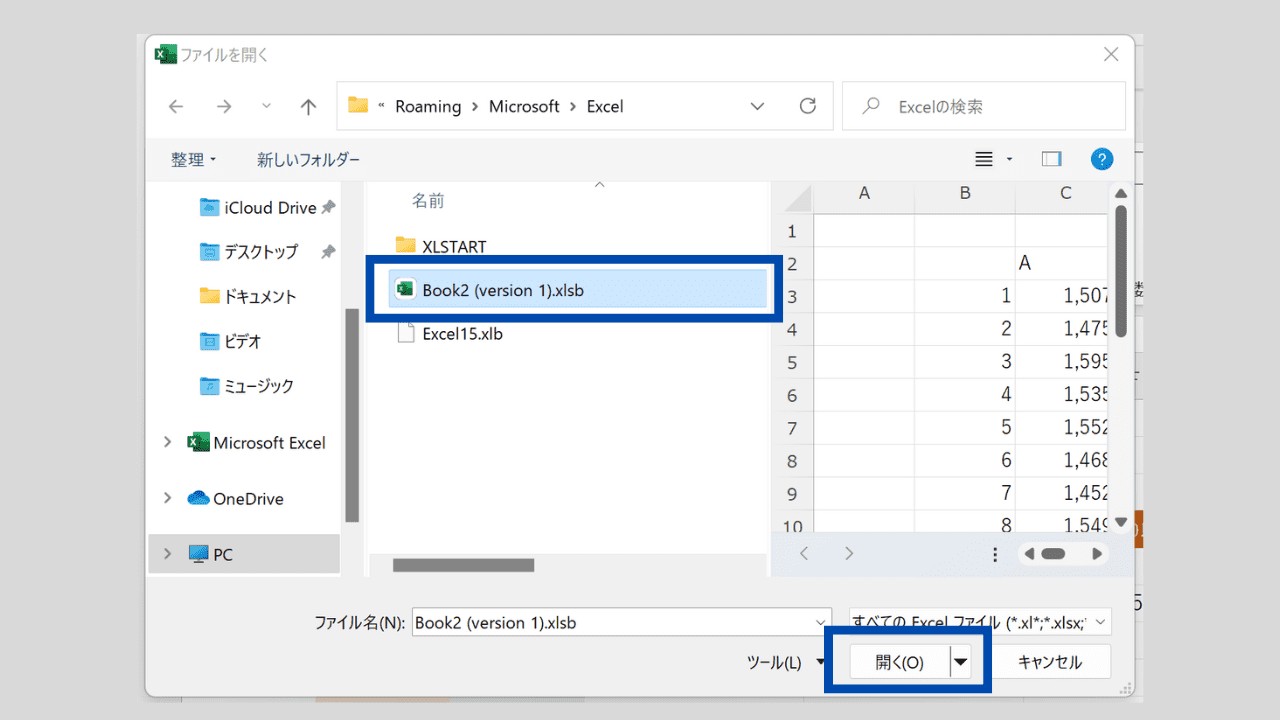
Task: Click the ファイル名 input field
Action: [x=612, y=622]
